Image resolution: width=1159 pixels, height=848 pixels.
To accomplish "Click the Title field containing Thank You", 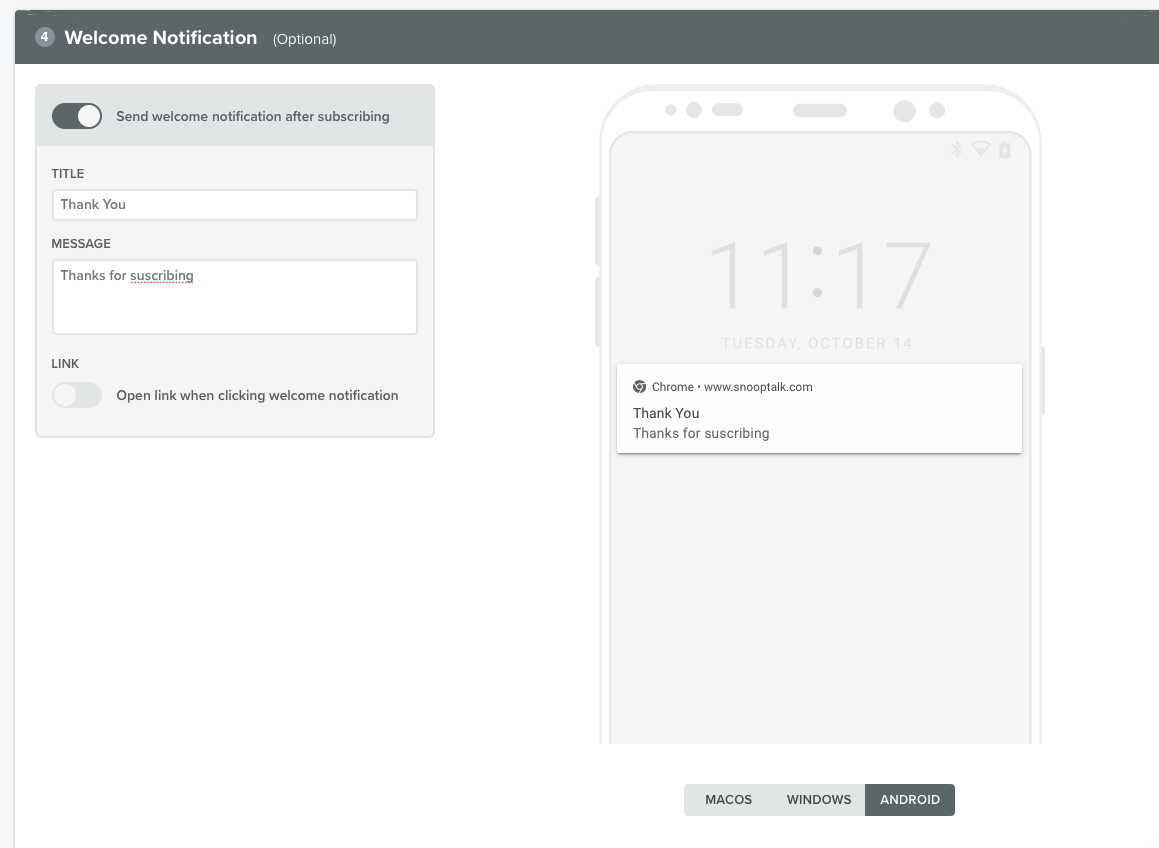I will [x=234, y=205].
